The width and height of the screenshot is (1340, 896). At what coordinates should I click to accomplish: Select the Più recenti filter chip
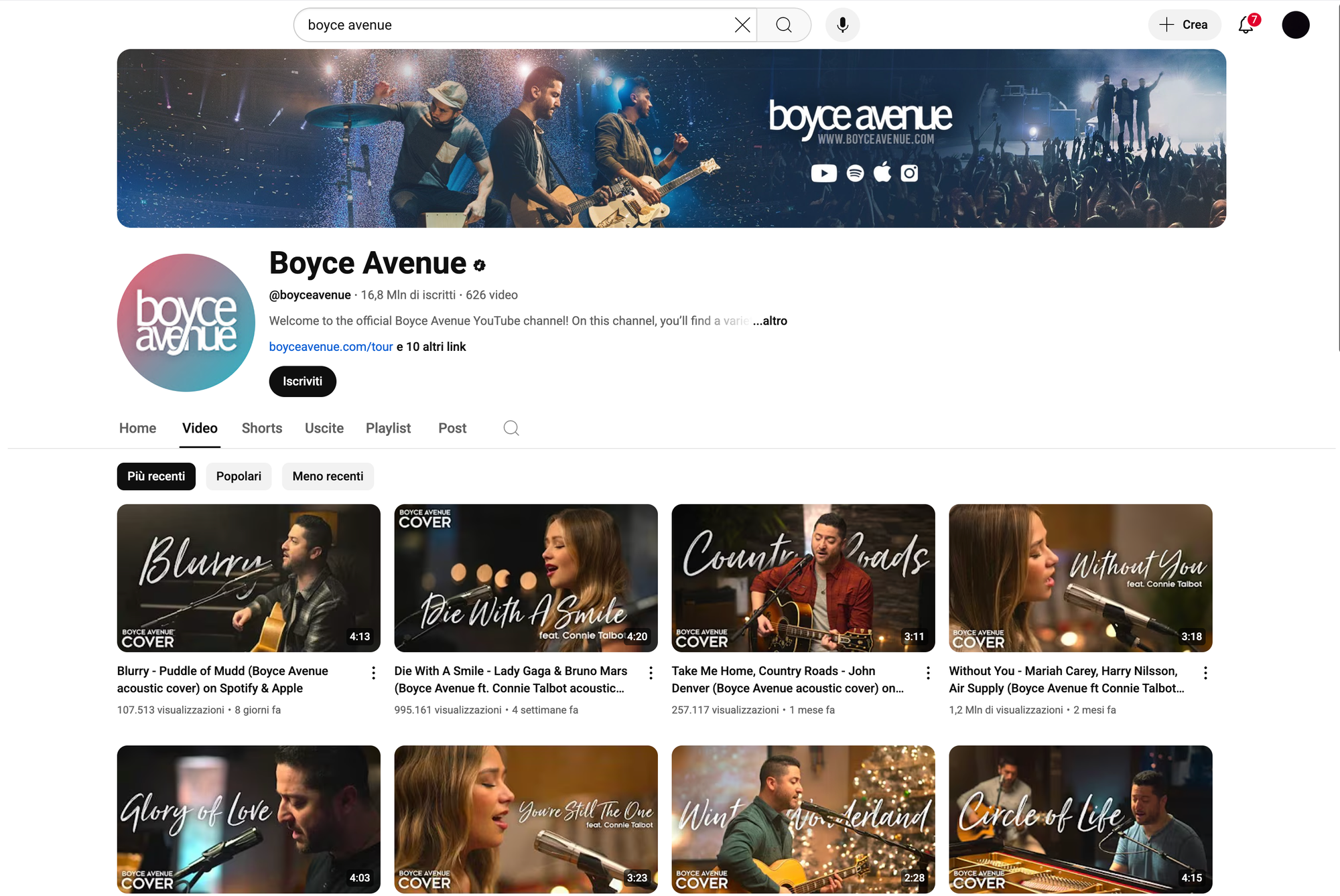[156, 476]
